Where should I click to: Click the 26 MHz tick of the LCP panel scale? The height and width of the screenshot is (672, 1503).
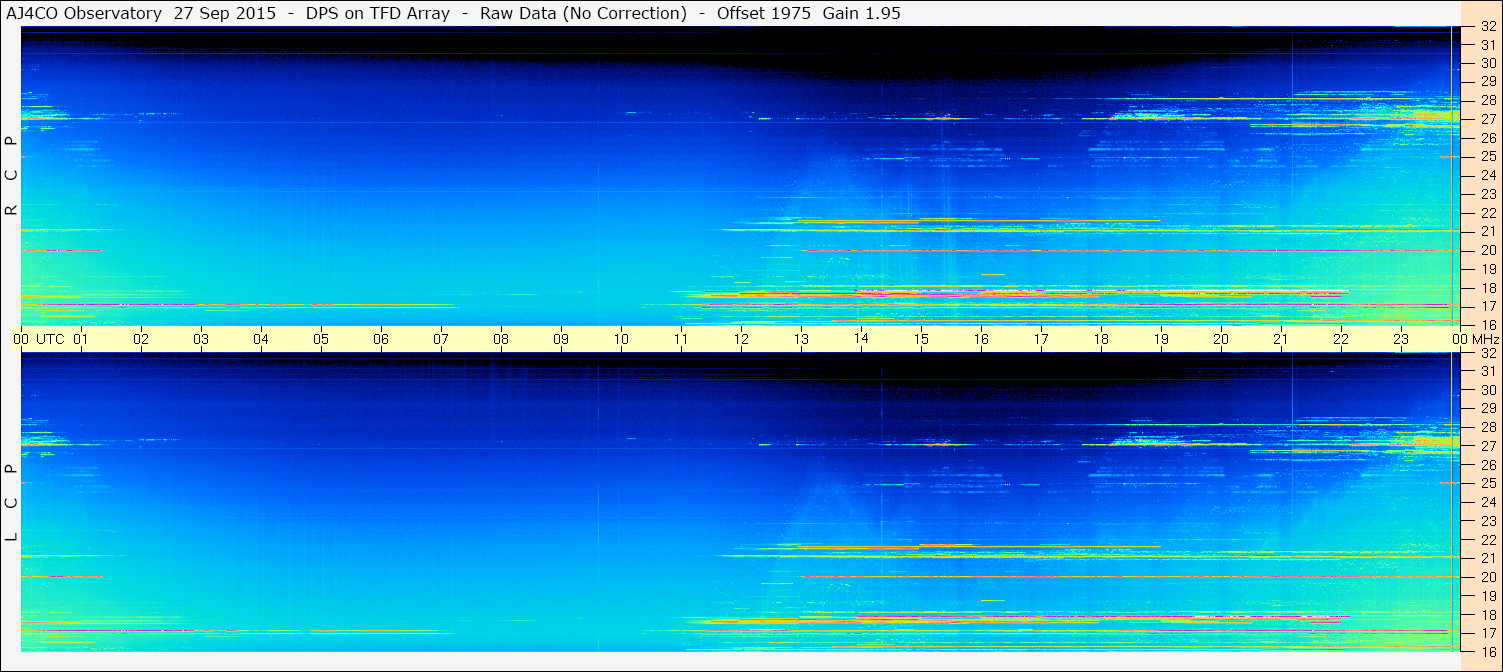coord(1488,465)
